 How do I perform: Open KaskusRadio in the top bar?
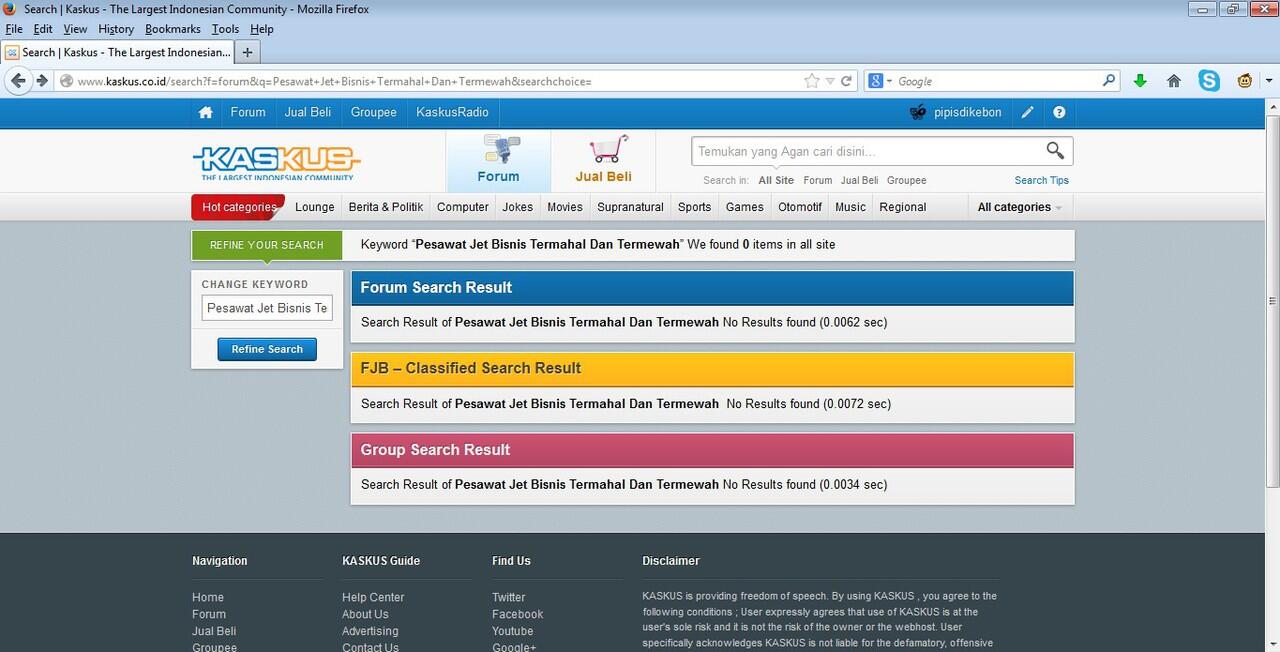(453, 112)
